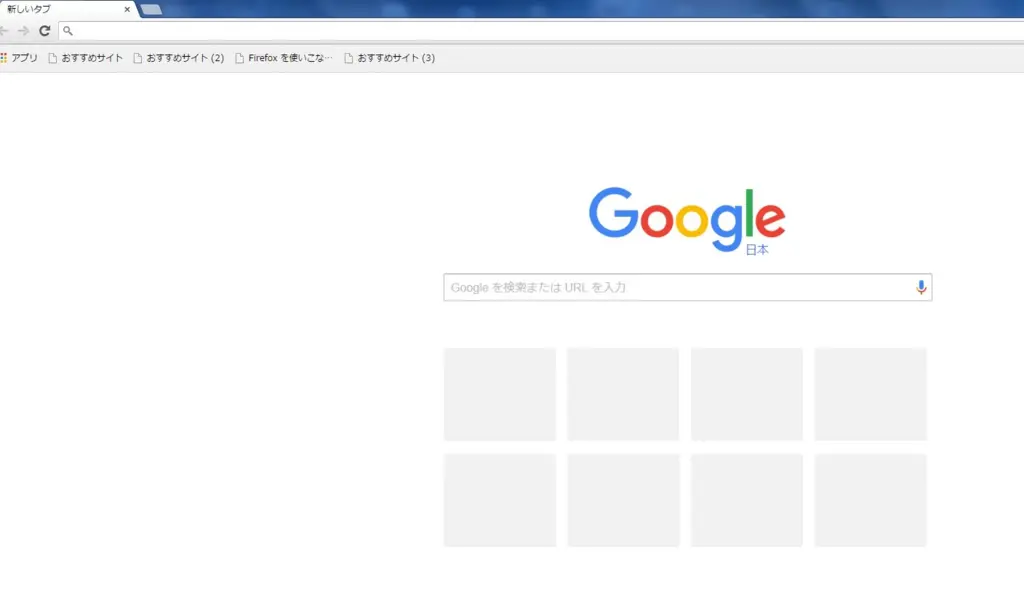Click the address bar search magnifier icon
Viewport: 1024px width, 598px height.
(67, 31)
